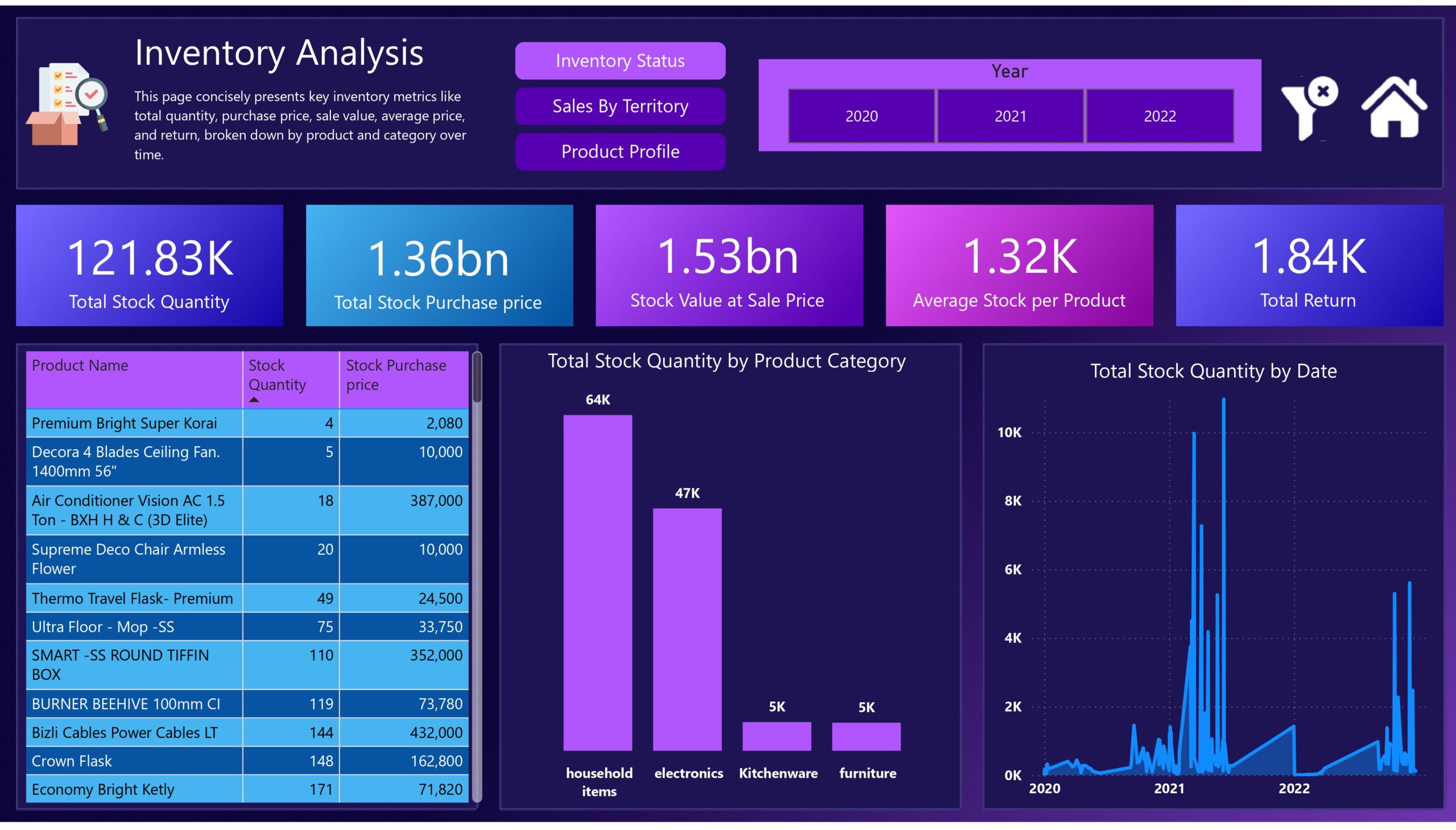
Task: Switch to Sales By Territory page
Action: tap(620, 106)
